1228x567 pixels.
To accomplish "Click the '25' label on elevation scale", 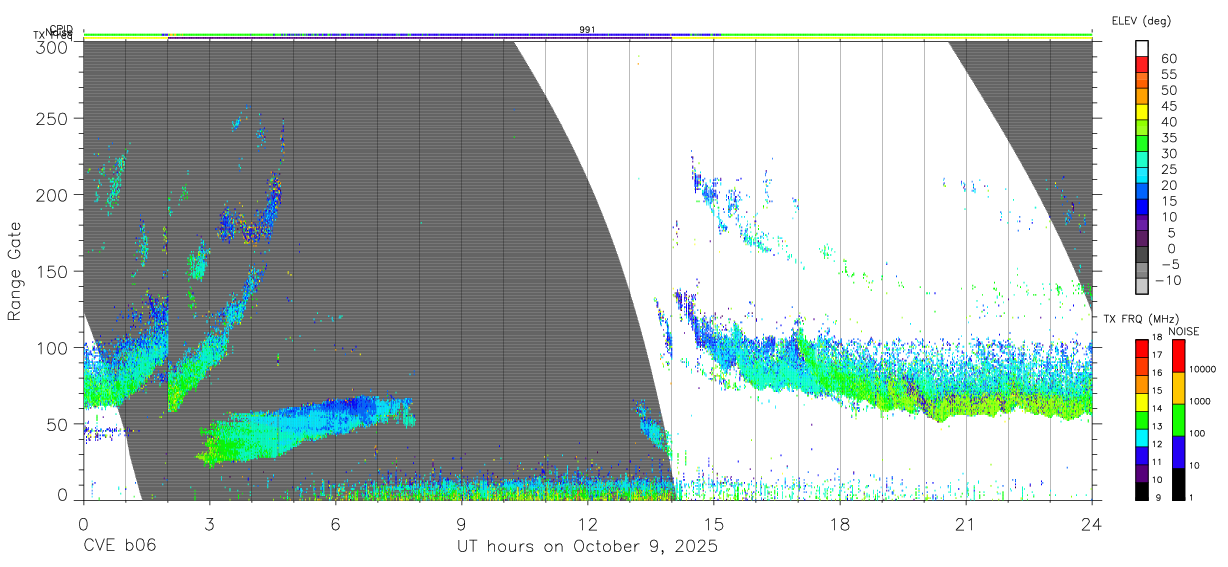I will [1168, 170].
